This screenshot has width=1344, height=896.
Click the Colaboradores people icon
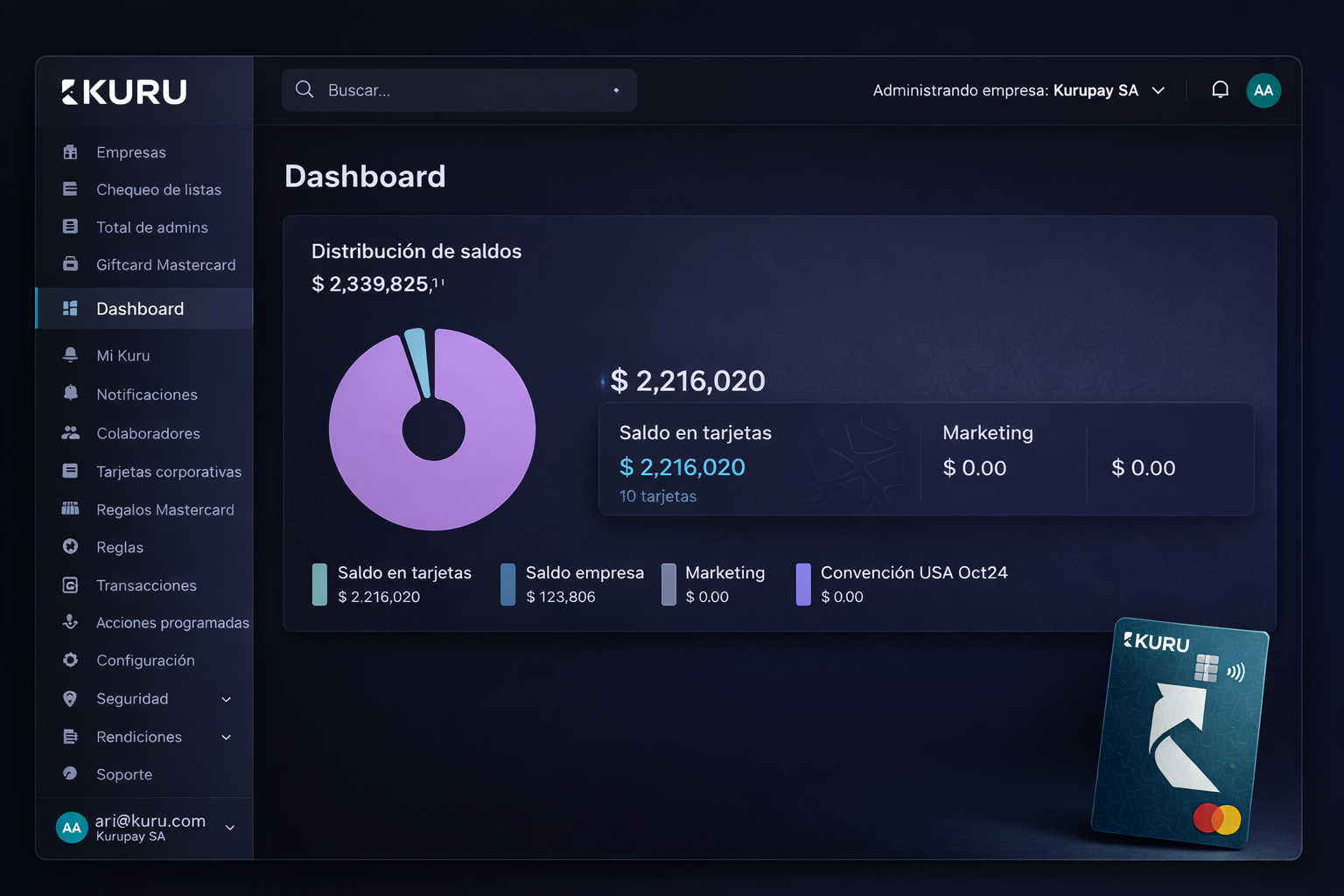tap(71, 432)
